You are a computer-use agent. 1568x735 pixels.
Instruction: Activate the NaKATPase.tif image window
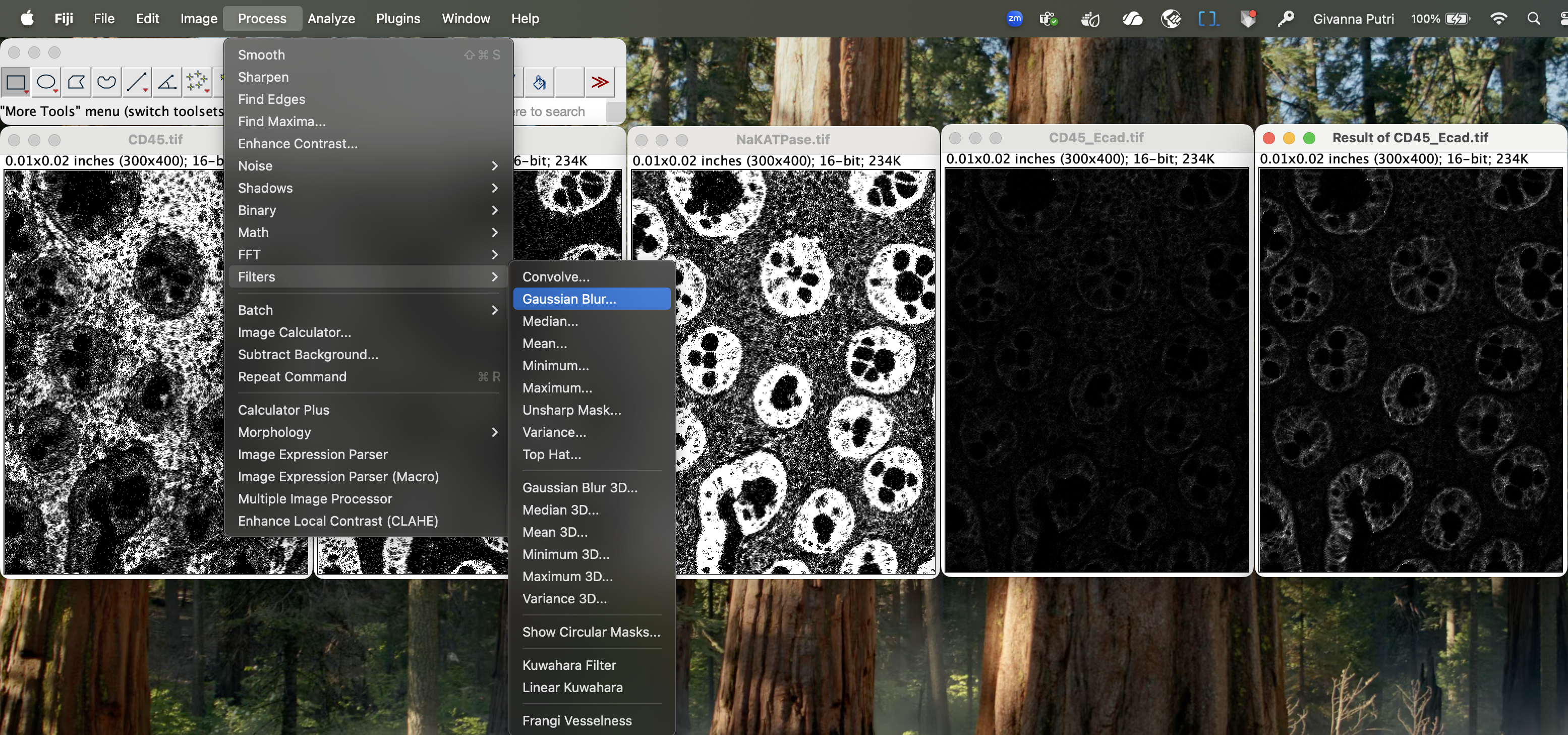[x=782, y=139]
